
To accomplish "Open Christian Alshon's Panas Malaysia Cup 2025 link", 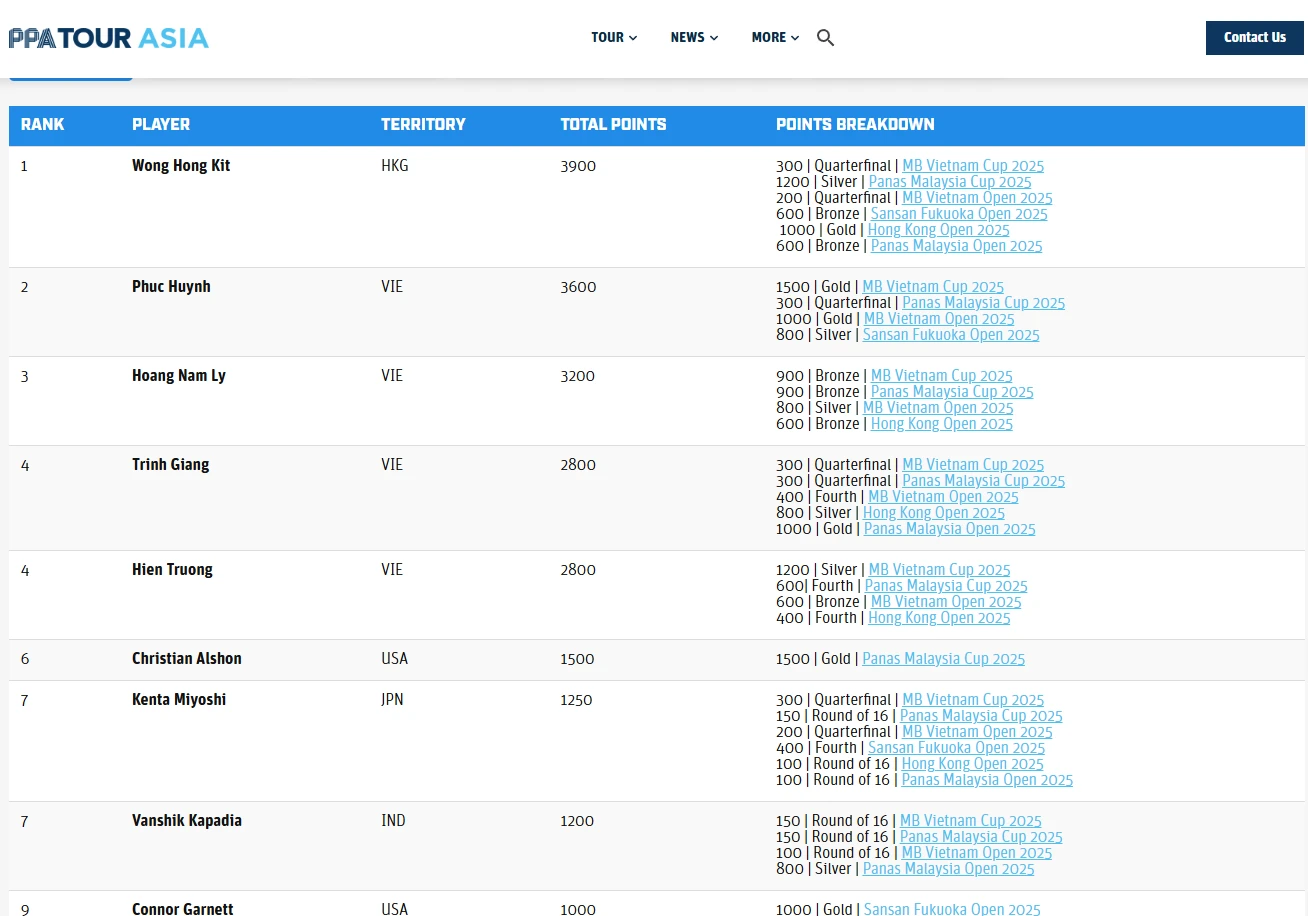I will coord(943,659).
